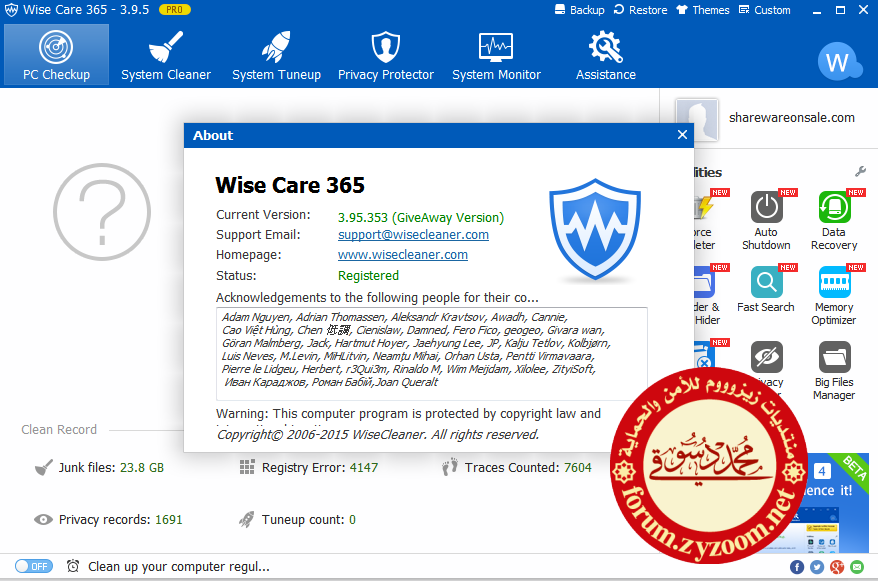This screenshot has width=878, height=581.
Task: Click support@wisecleaner.com email link
Action: pyautogui.click(x=413, y=235)
